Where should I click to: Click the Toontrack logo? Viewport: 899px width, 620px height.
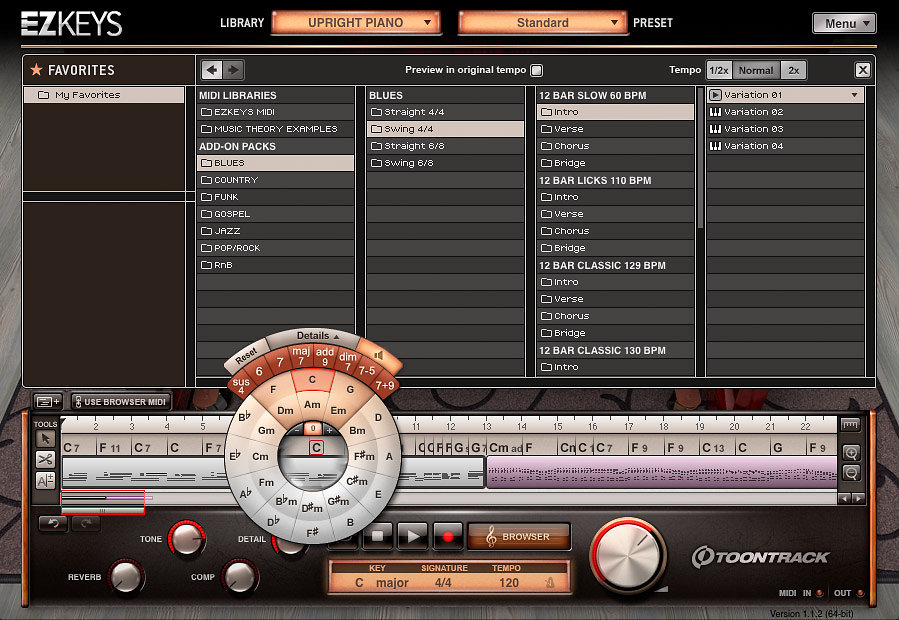760,557
